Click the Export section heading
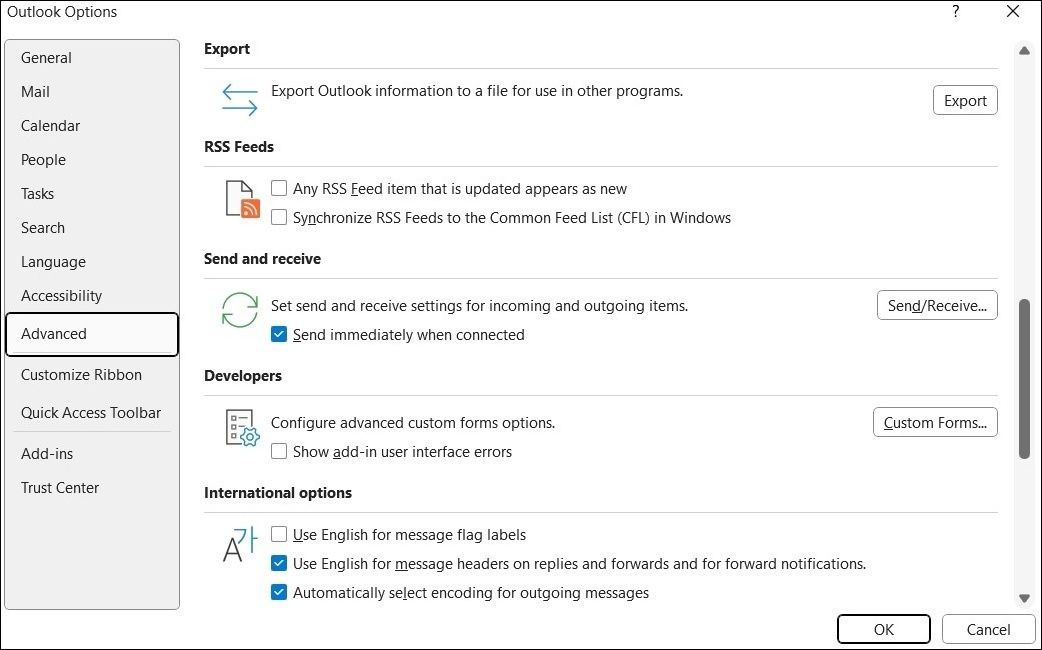The image size is (1042, 650). click(x=227, y=49)
